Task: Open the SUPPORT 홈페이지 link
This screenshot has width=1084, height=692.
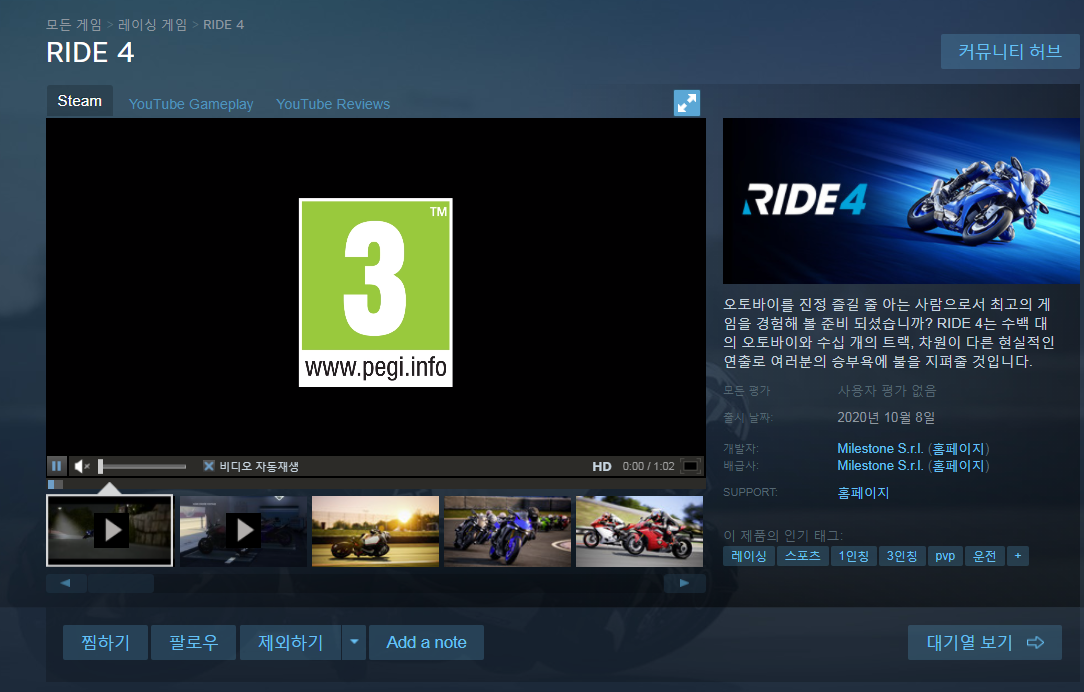Action: point(863,493)
